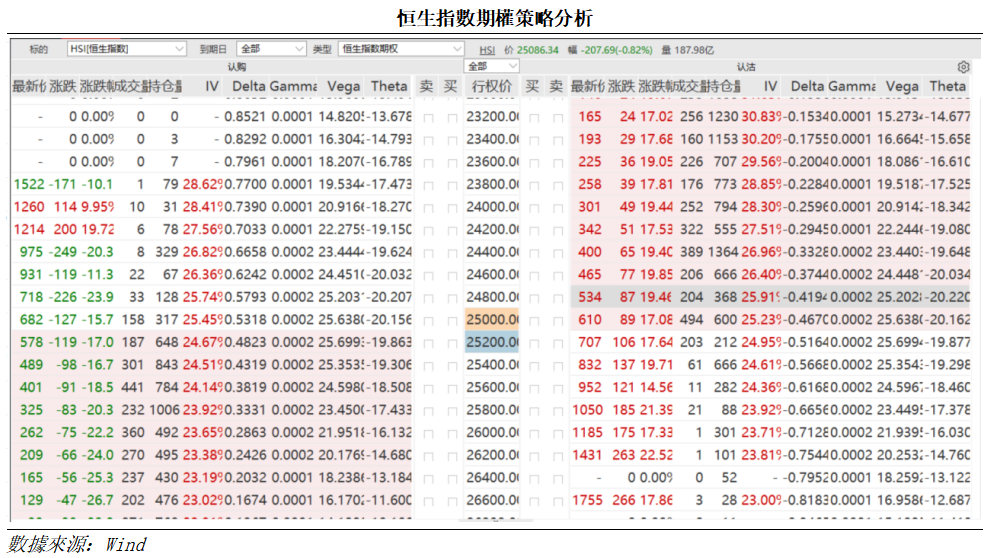Click put open interest 1364
Image resolution: width=985 pixels, height=558 pixels.
(723, 252)
